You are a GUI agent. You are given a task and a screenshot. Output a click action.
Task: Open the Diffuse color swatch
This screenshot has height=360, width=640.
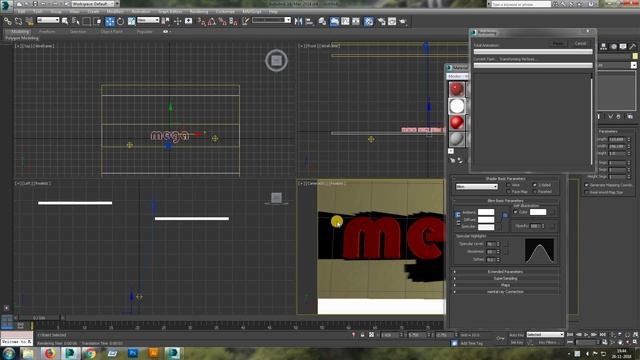[x=486, y=220]
